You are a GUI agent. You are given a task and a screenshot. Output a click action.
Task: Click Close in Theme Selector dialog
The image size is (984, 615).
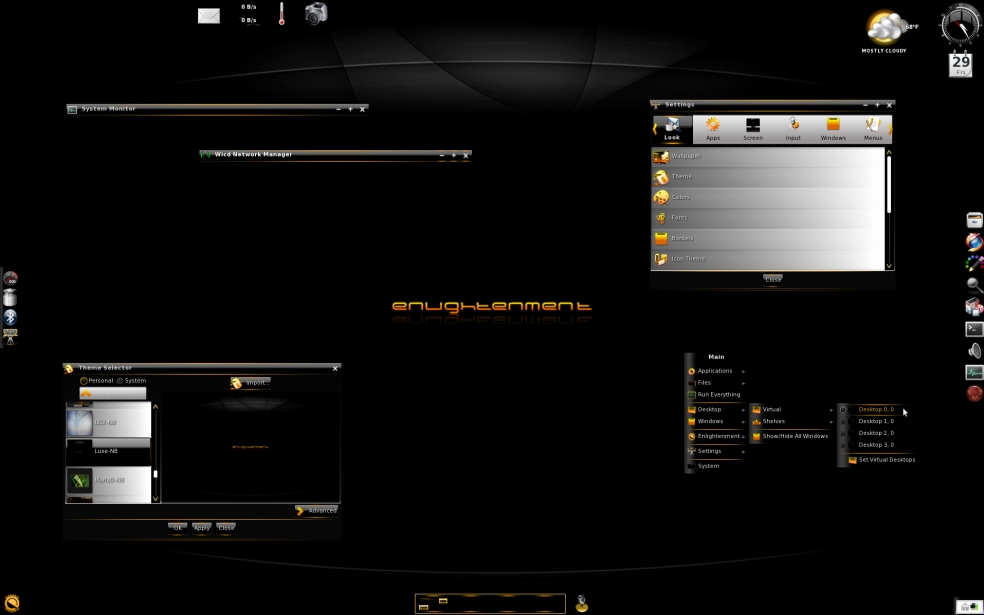226,528
